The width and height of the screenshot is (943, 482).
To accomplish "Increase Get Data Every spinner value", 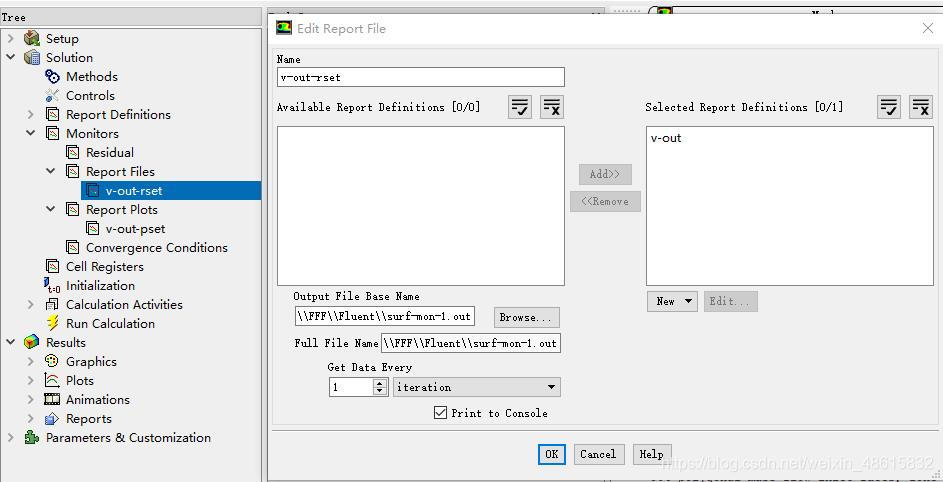I will point(379,383).
